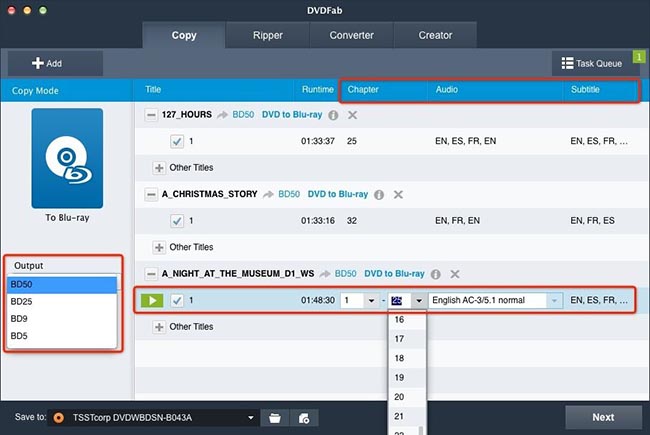Switch to the Converter tab
The image size is (650, 435).
[x=352, y=35]
